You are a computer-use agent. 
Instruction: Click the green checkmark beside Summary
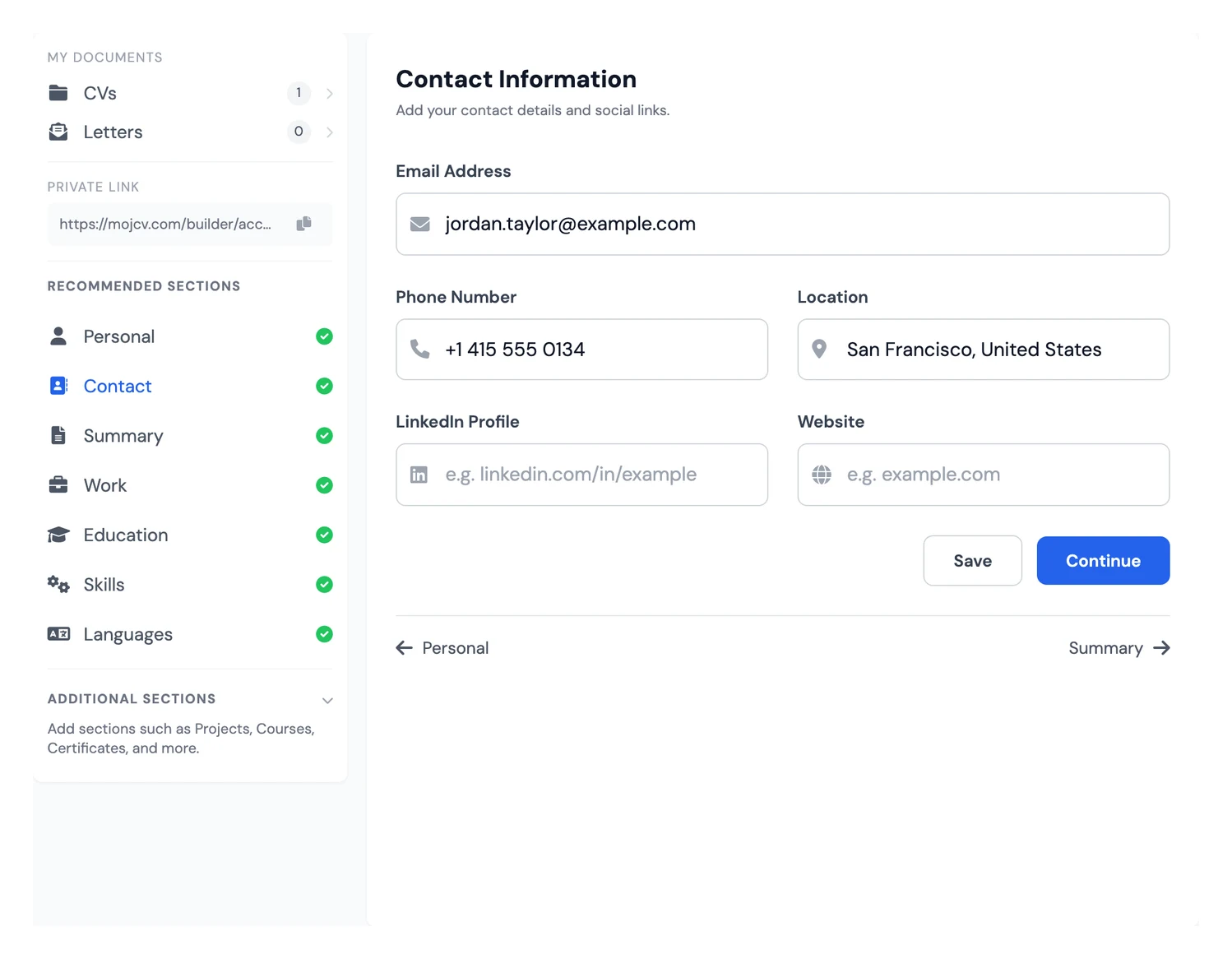click(x=325, y=435)
